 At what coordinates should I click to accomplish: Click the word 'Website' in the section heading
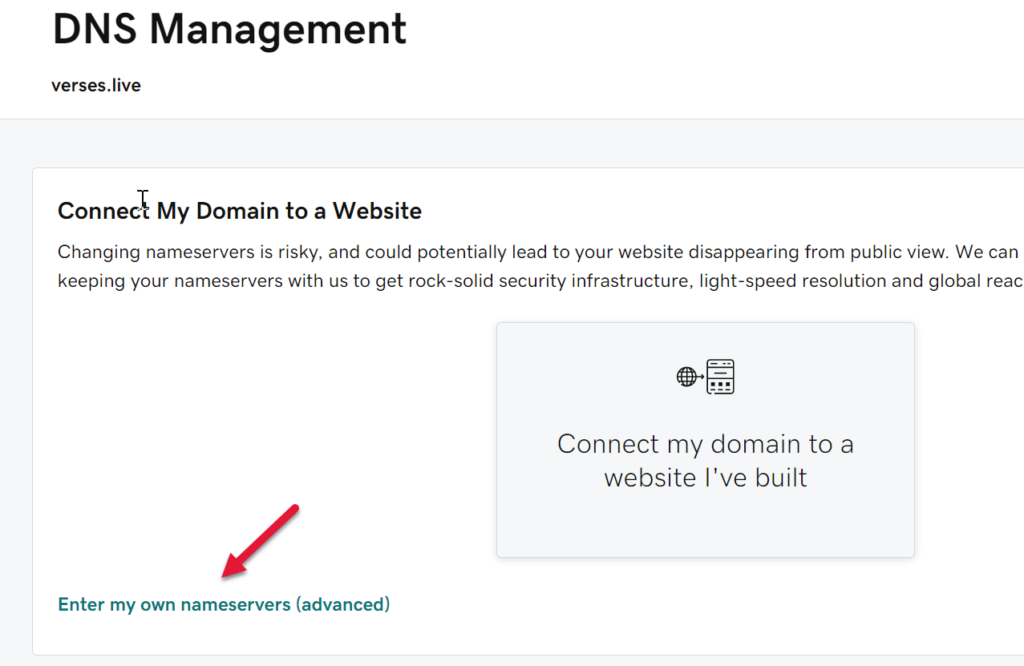[377, 211]
